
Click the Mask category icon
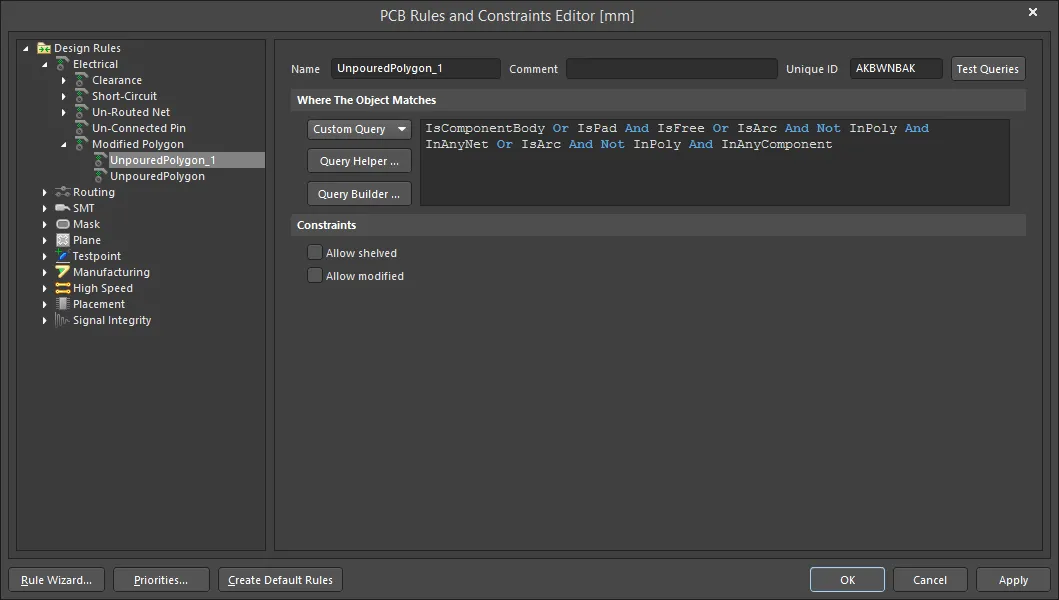(x=63, y=224)
